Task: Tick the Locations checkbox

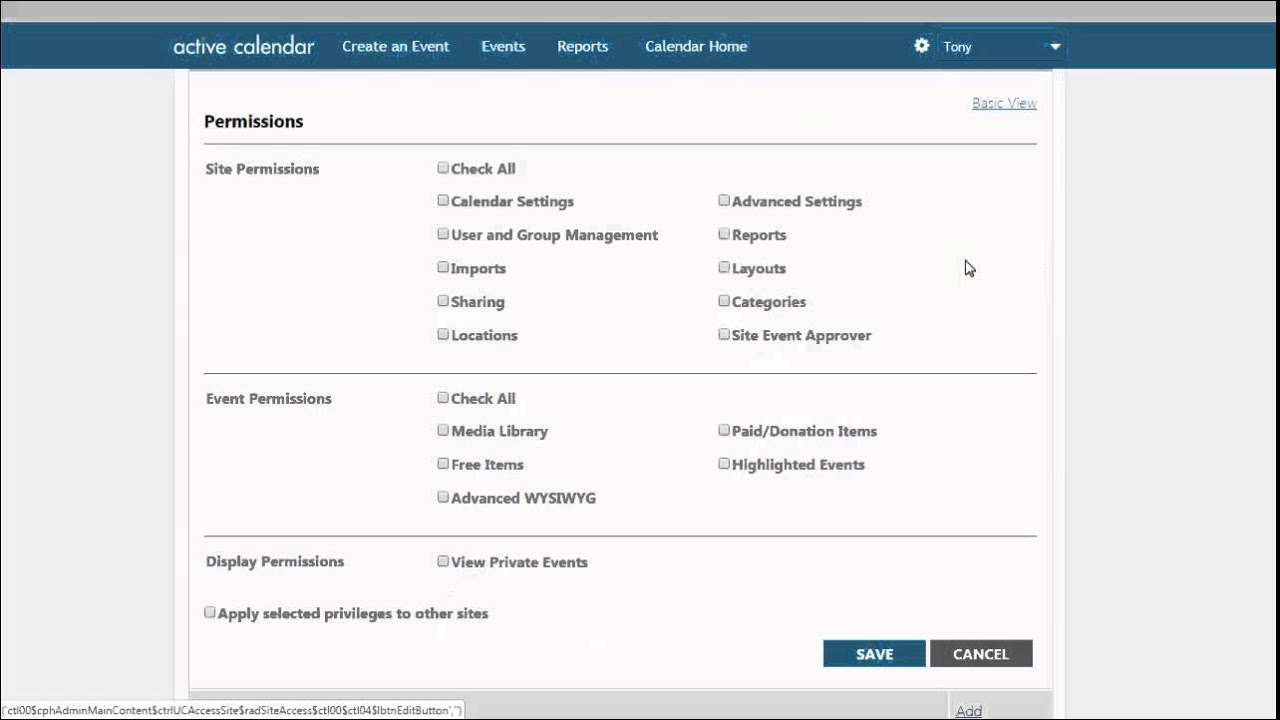Action: point(443,334)
